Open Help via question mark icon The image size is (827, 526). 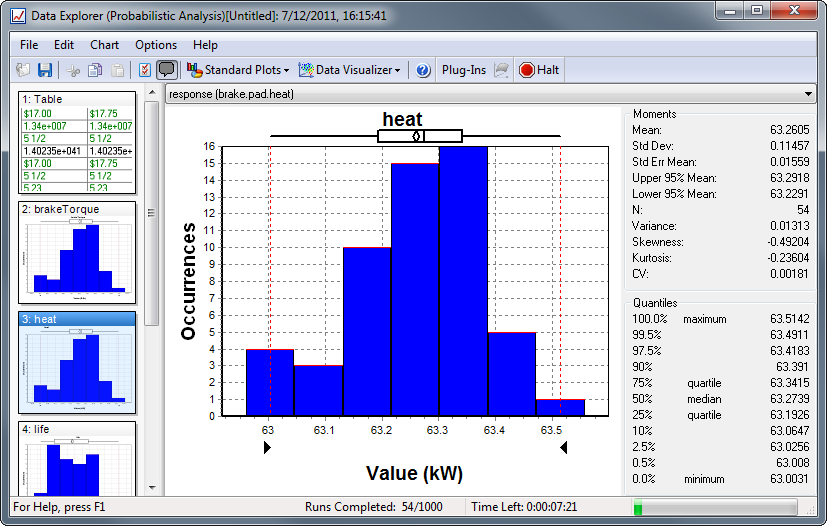[x=423, y=70]
